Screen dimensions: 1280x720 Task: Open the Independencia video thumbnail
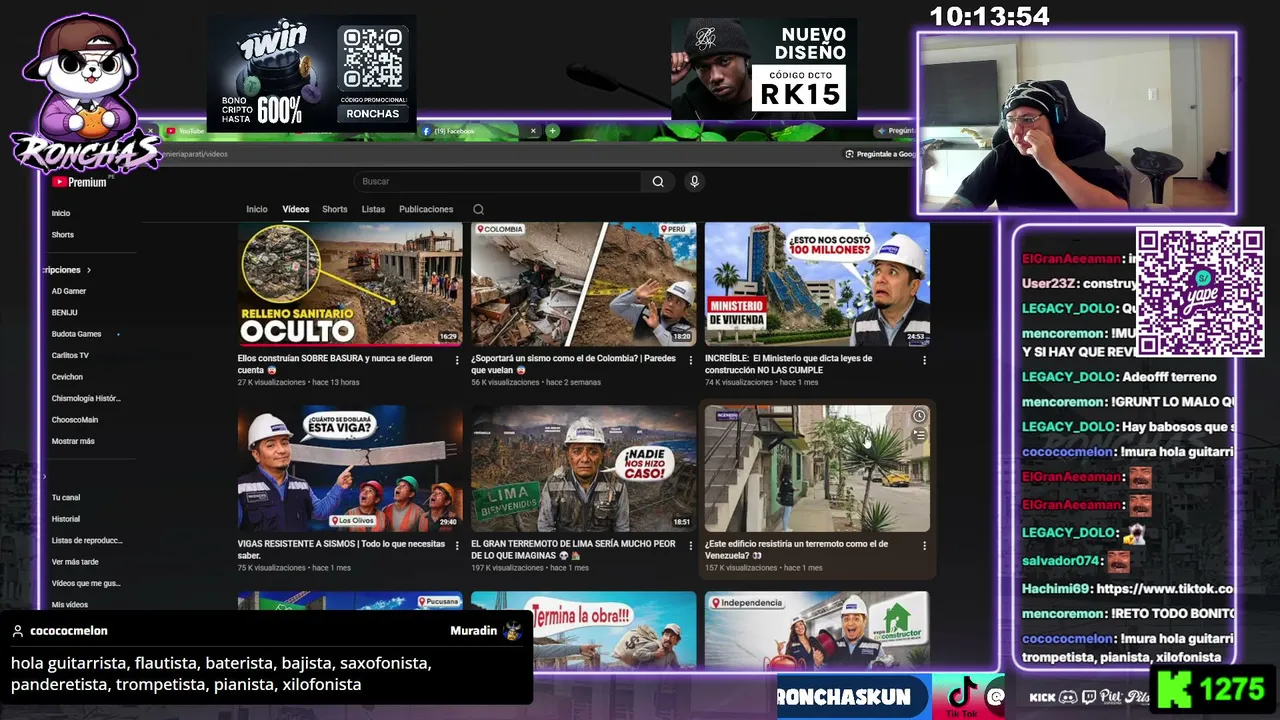tap(817, 629)
